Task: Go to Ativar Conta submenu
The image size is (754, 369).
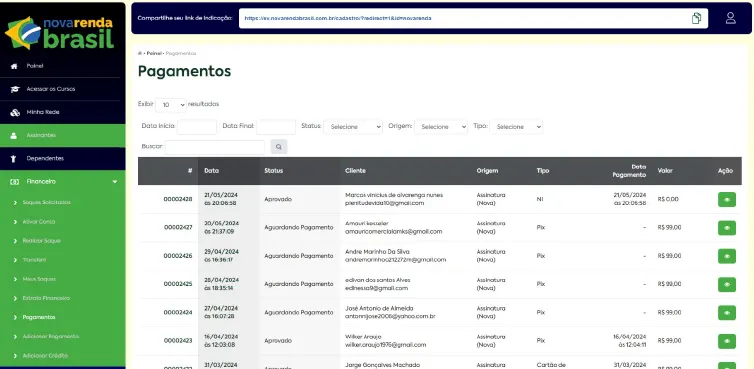Action: (39, 222)
